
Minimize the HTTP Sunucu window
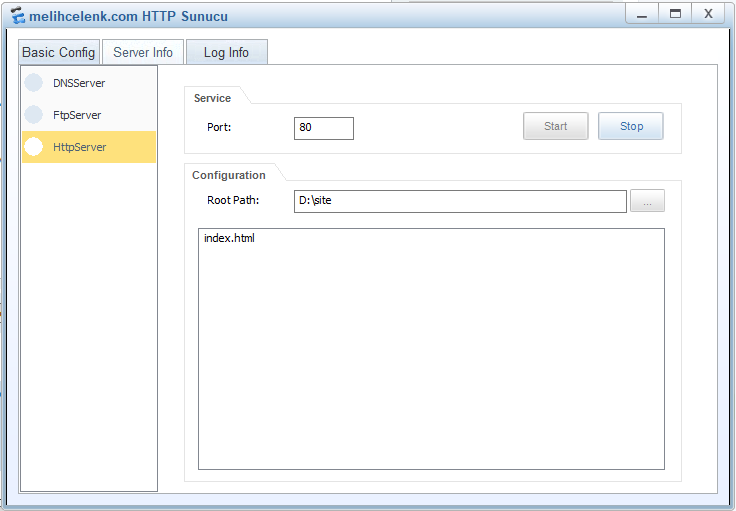(x=643, y=14)
